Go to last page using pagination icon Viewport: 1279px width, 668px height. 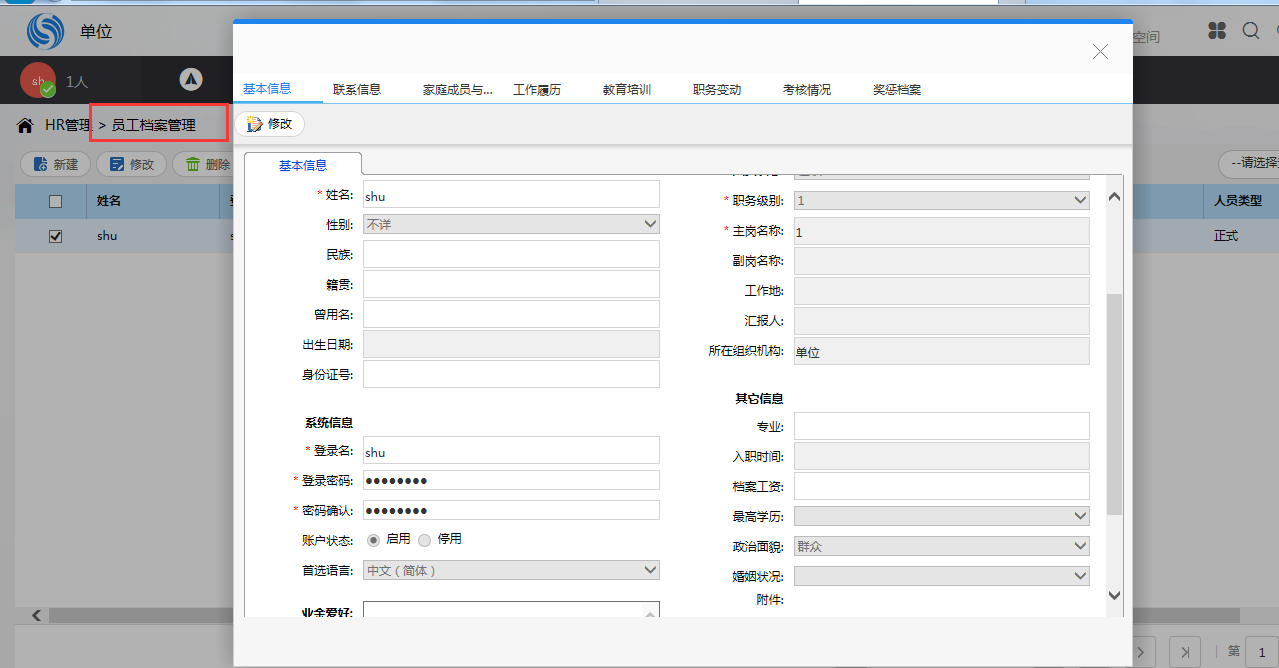[1185, 650]
